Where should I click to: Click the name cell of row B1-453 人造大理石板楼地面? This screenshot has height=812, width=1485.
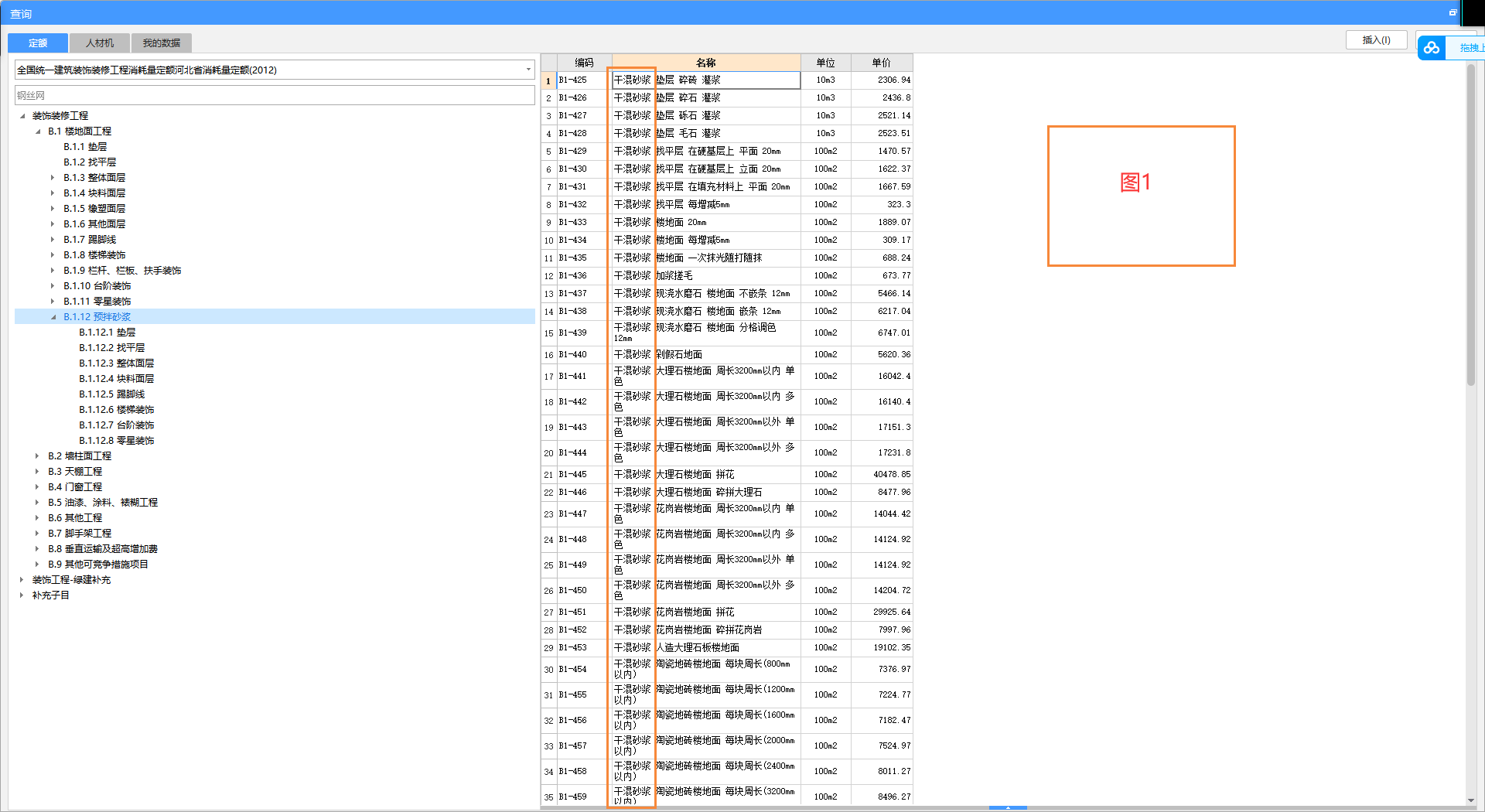pos(706,648)
